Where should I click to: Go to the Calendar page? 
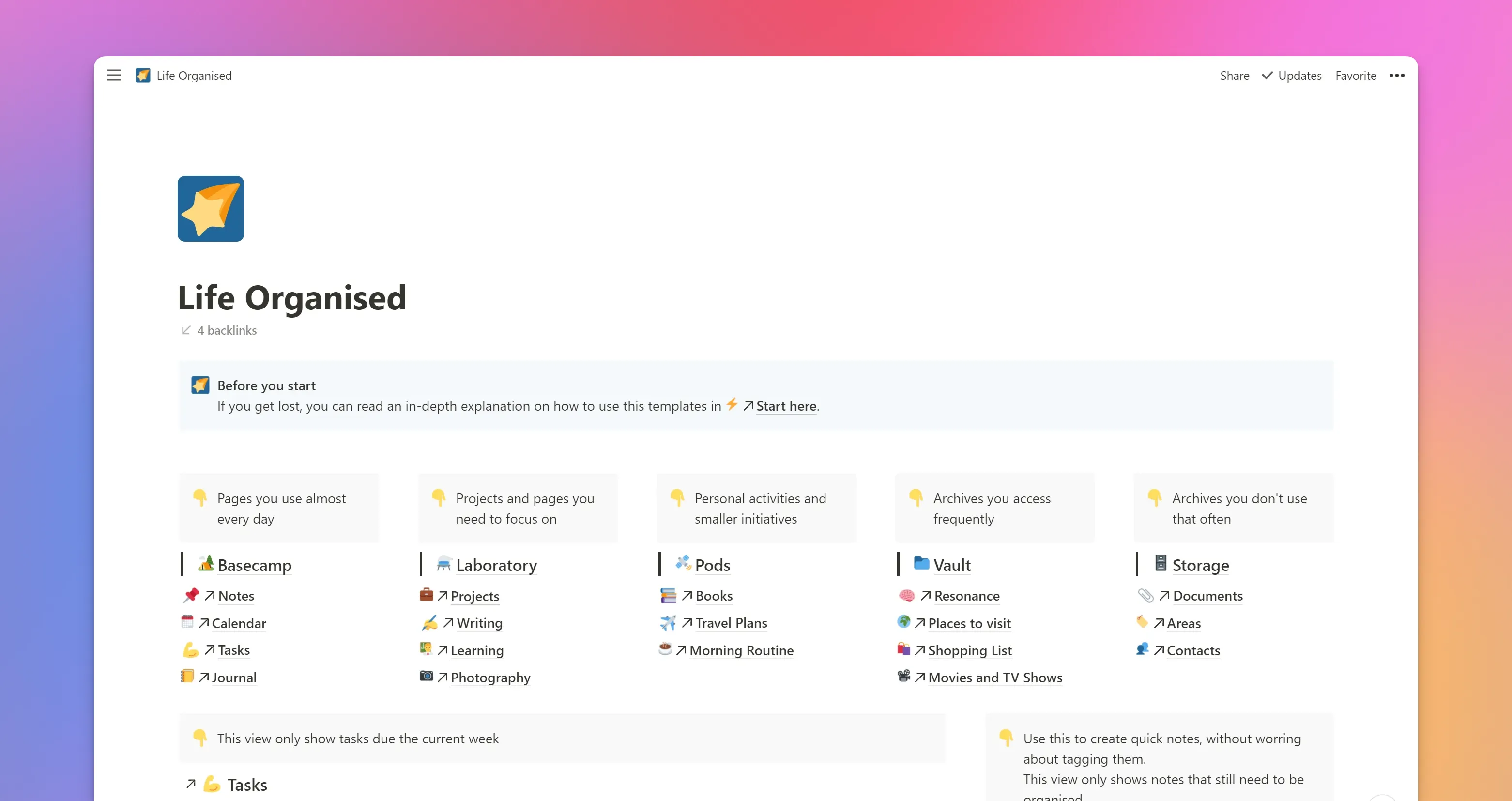[x=239, y=623]
